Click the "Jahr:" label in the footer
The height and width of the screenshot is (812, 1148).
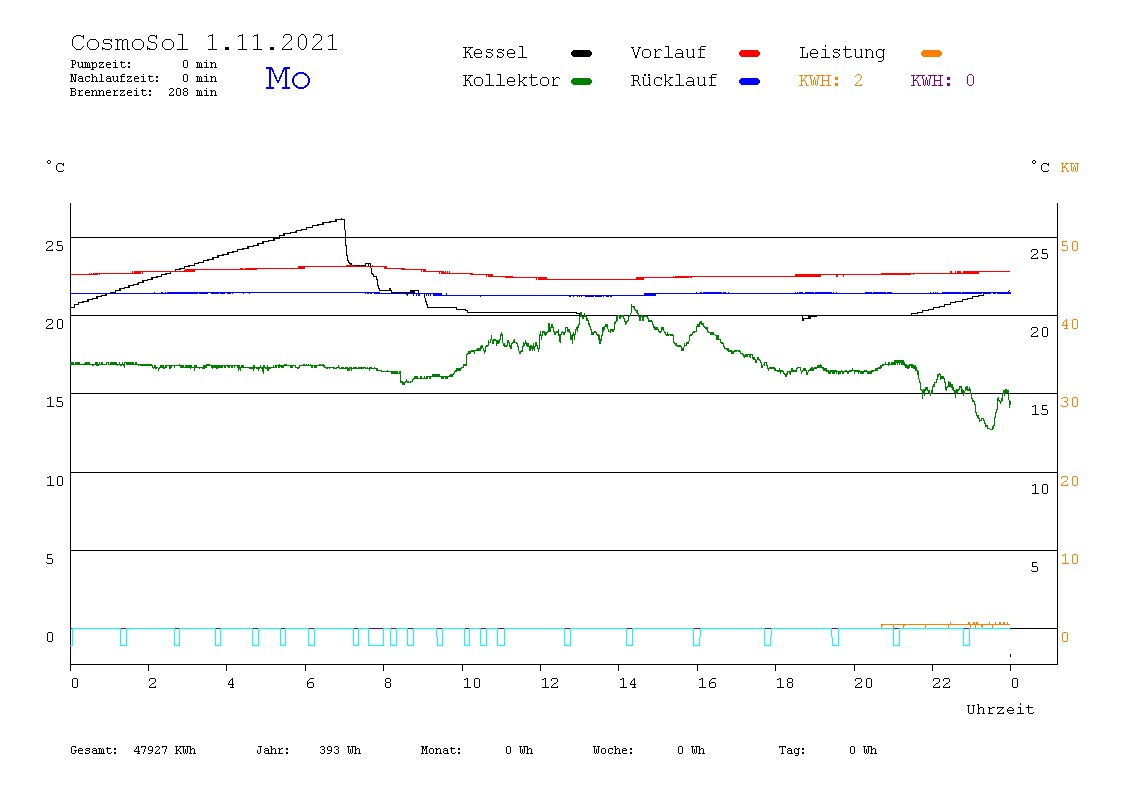(x=272, y=750)
